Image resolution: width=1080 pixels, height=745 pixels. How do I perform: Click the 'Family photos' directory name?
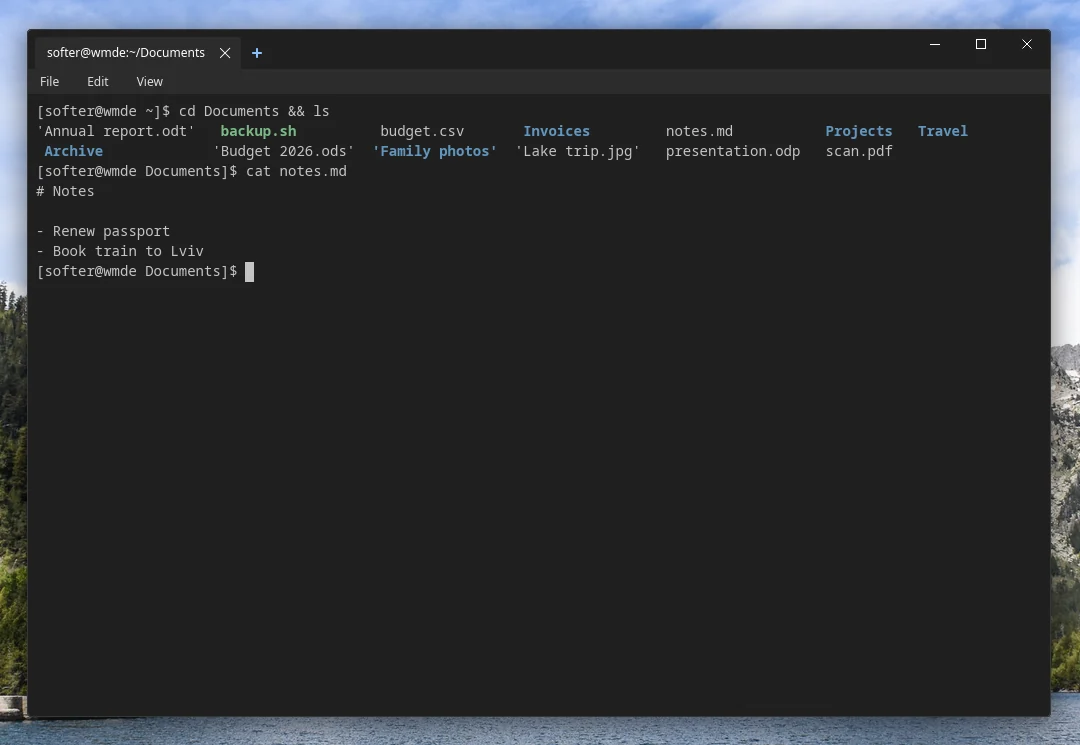435,151
